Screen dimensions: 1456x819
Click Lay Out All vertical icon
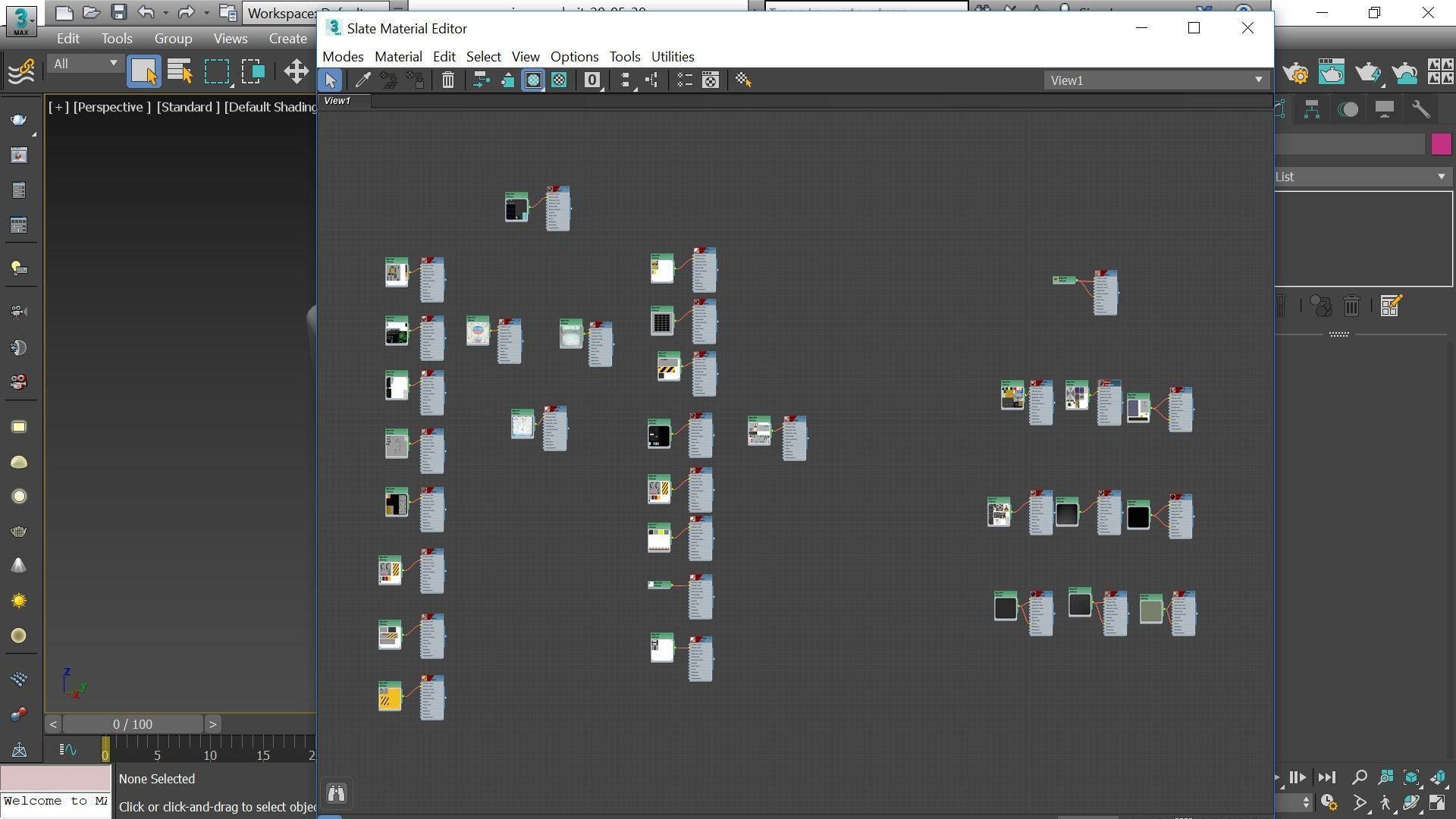point(625,80)
